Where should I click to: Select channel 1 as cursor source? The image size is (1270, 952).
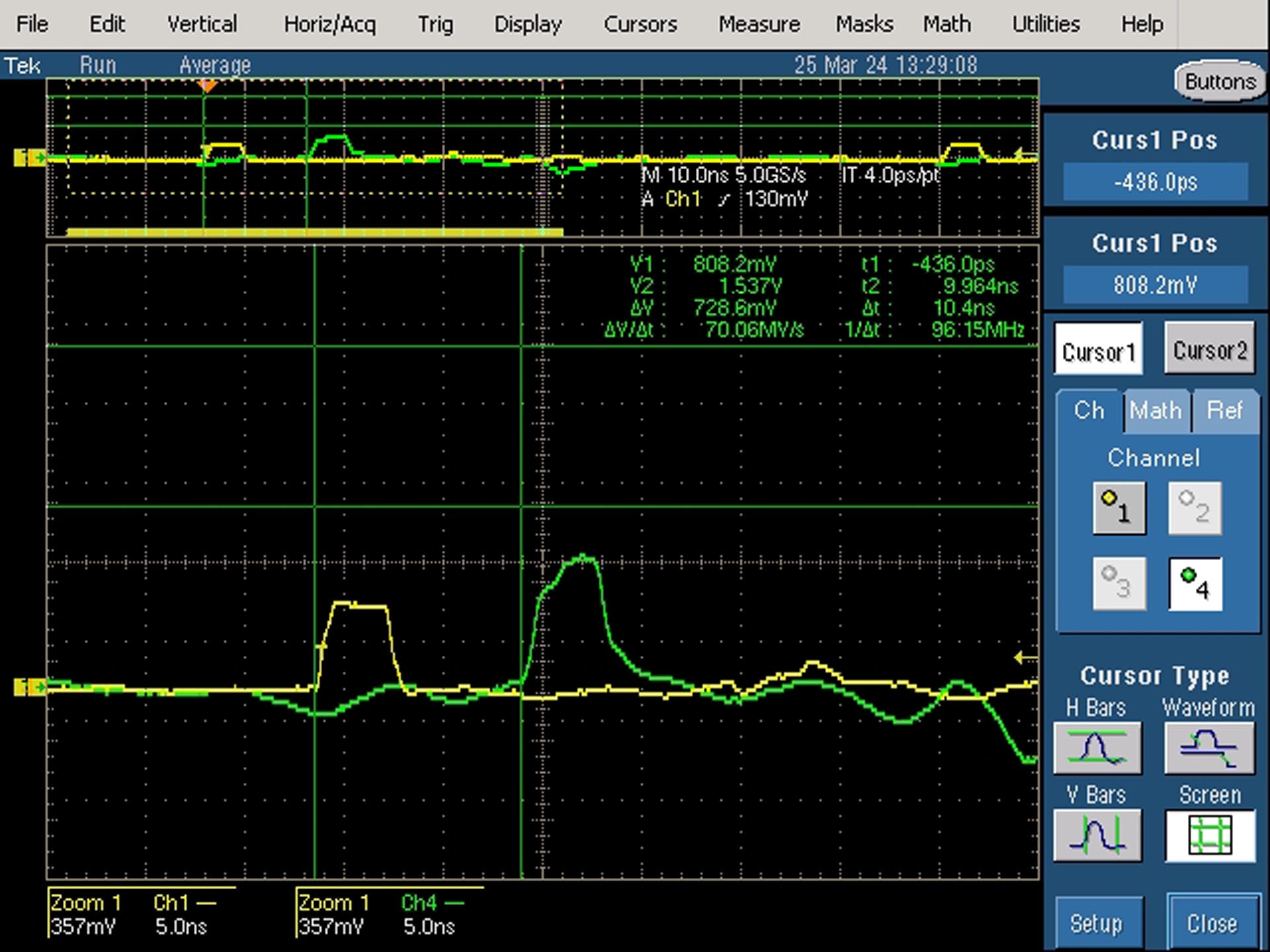click(1119, 508)
